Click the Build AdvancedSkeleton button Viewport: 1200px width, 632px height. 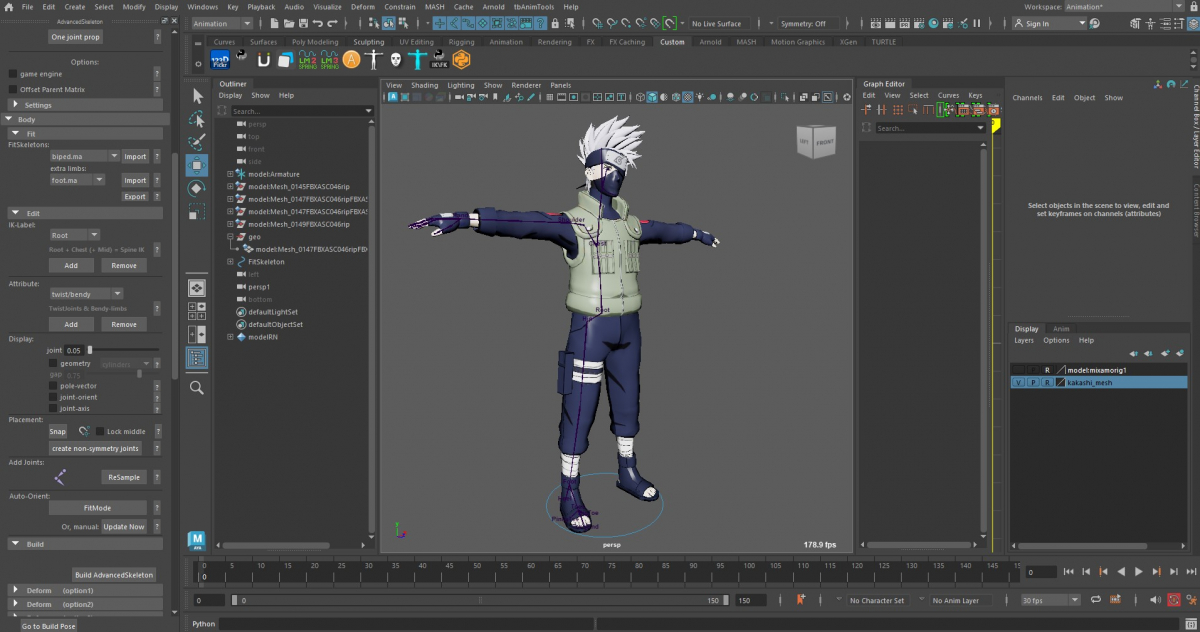click(x=115, y=575)
